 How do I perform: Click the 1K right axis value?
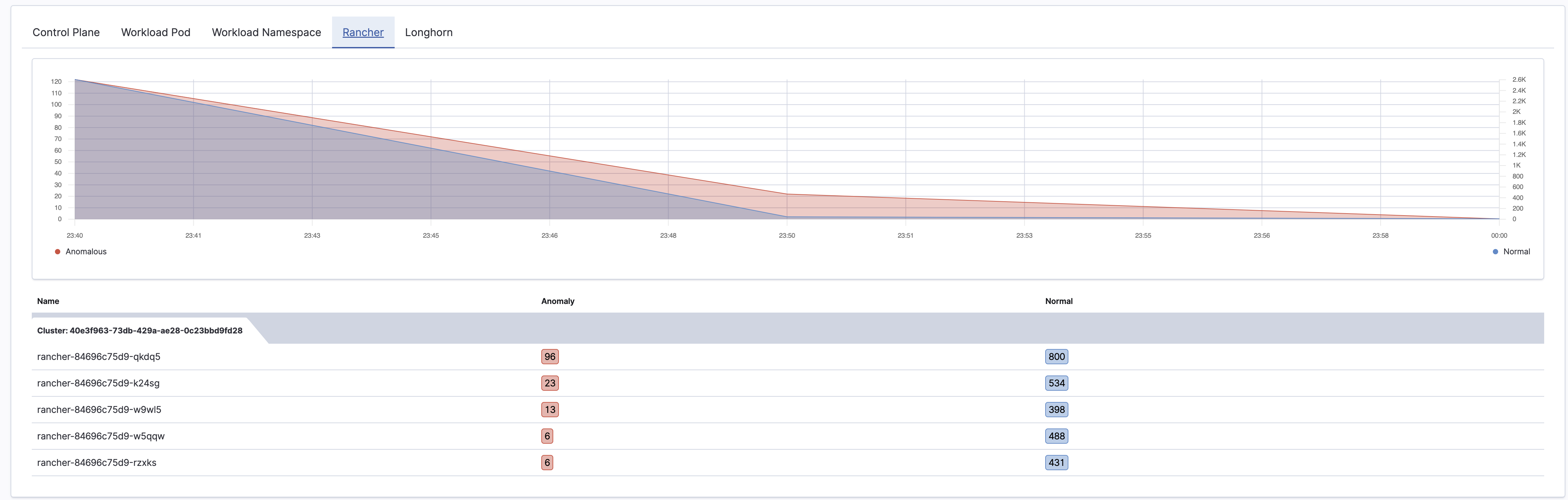pos(1516,166)
